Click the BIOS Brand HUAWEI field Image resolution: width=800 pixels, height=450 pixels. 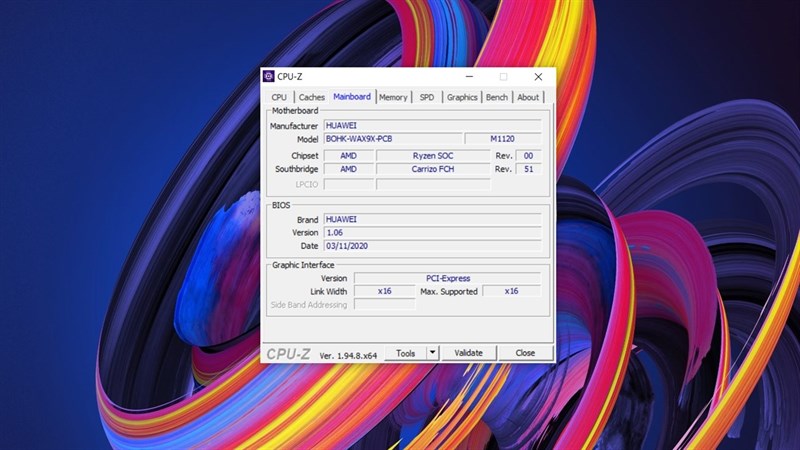433,219
